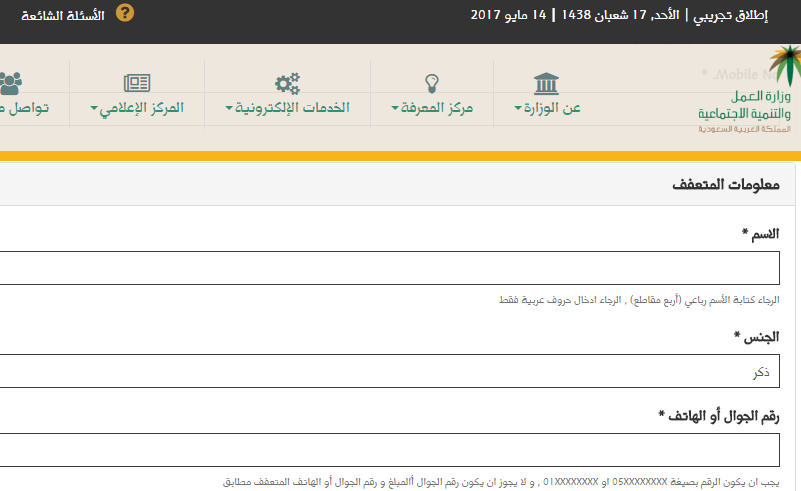Expand the arrow beside مركز المعرفة
Image resolution: width=801 pixels, height=491 pixels.
click(395, 108)
